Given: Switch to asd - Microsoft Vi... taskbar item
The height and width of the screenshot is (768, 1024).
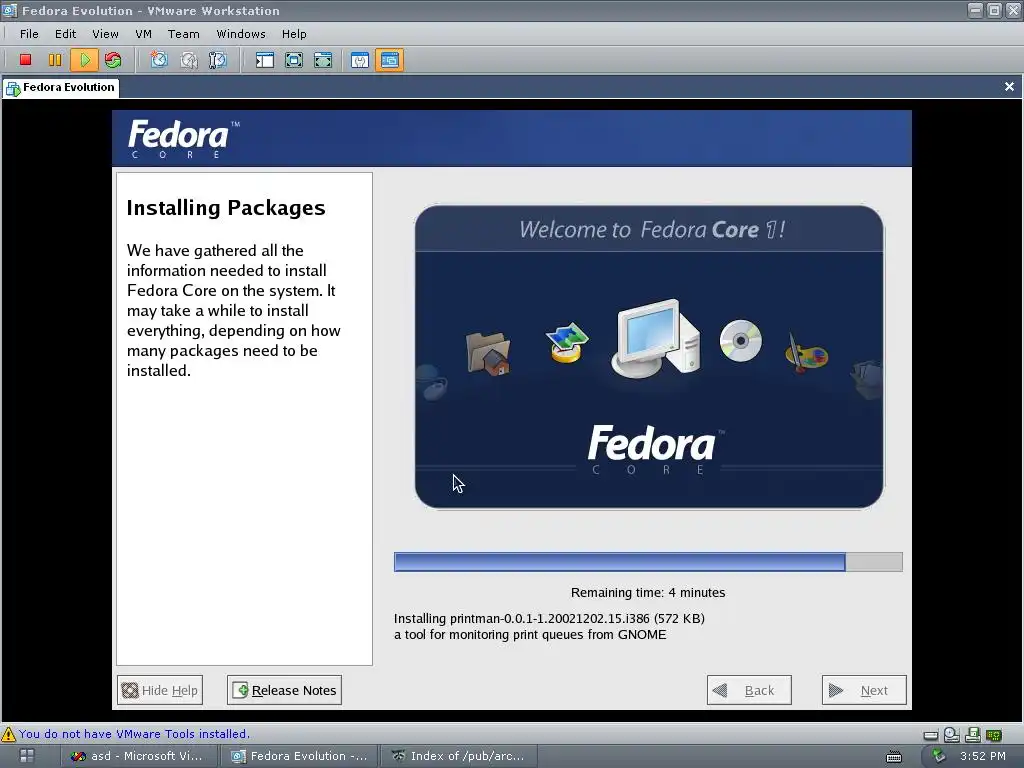Looking at the screenshot, I should click(x=136, y=756).
